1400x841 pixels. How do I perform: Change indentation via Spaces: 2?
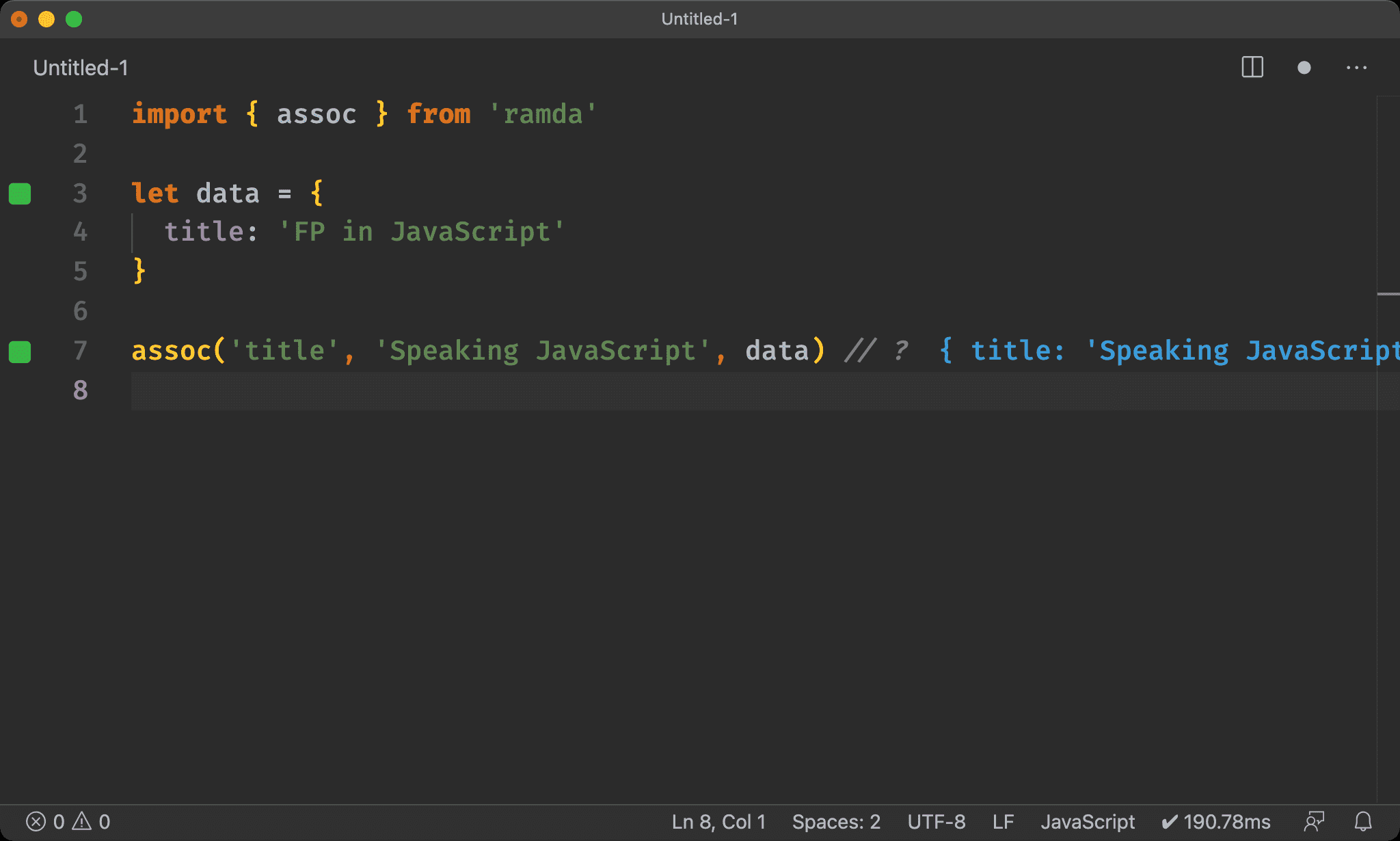(836, 821)
